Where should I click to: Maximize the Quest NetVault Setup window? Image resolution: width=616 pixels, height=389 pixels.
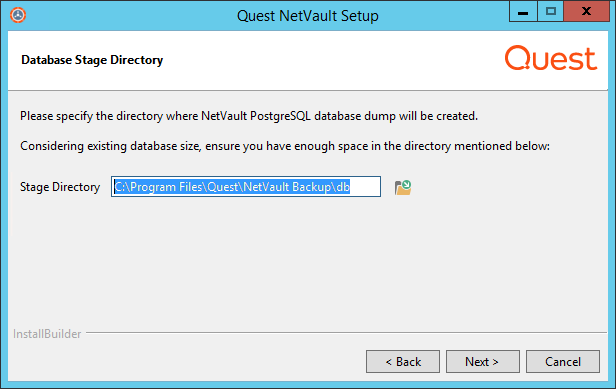tap(550, 11)
